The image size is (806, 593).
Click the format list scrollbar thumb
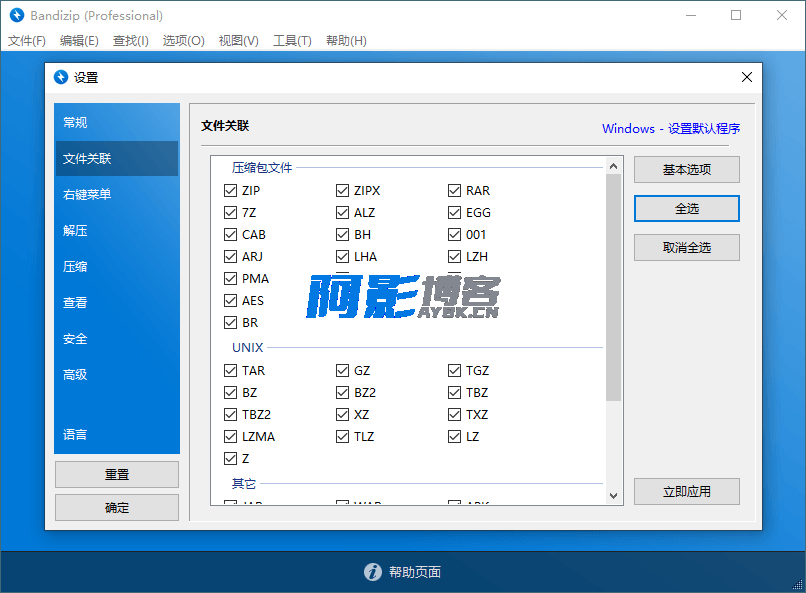[613, 288]
